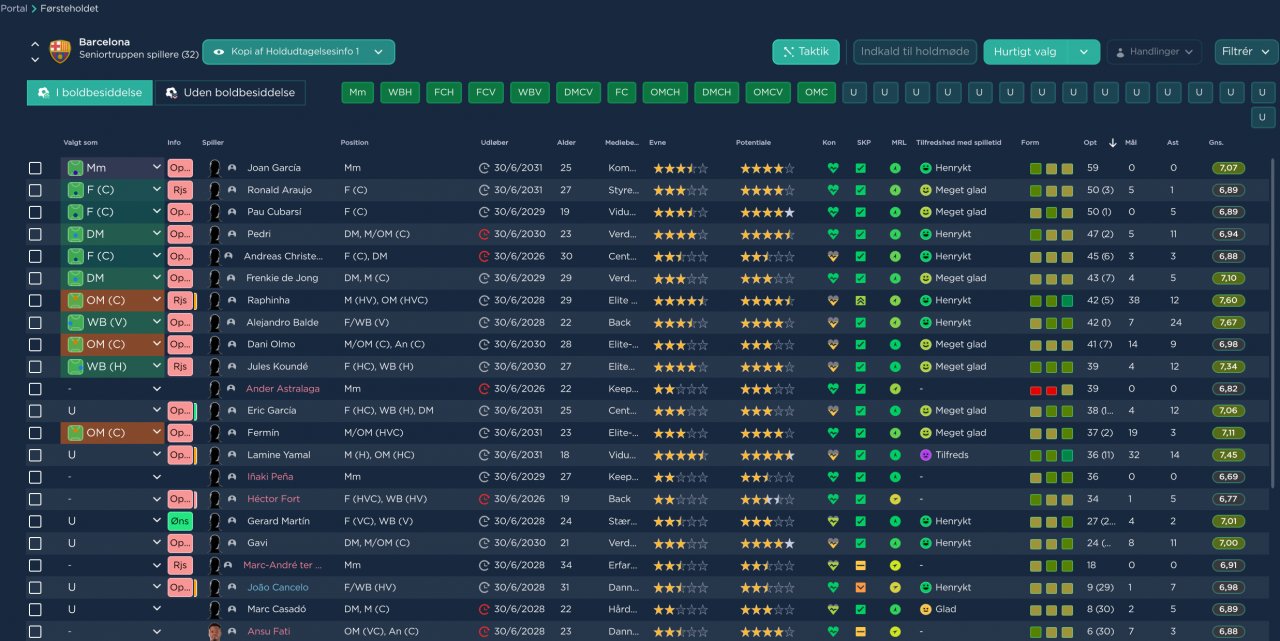Click the happiness smiley icon for Lamine Yamal
Image resolution: width=1280 pixels, height=641 pixels.
926,455
